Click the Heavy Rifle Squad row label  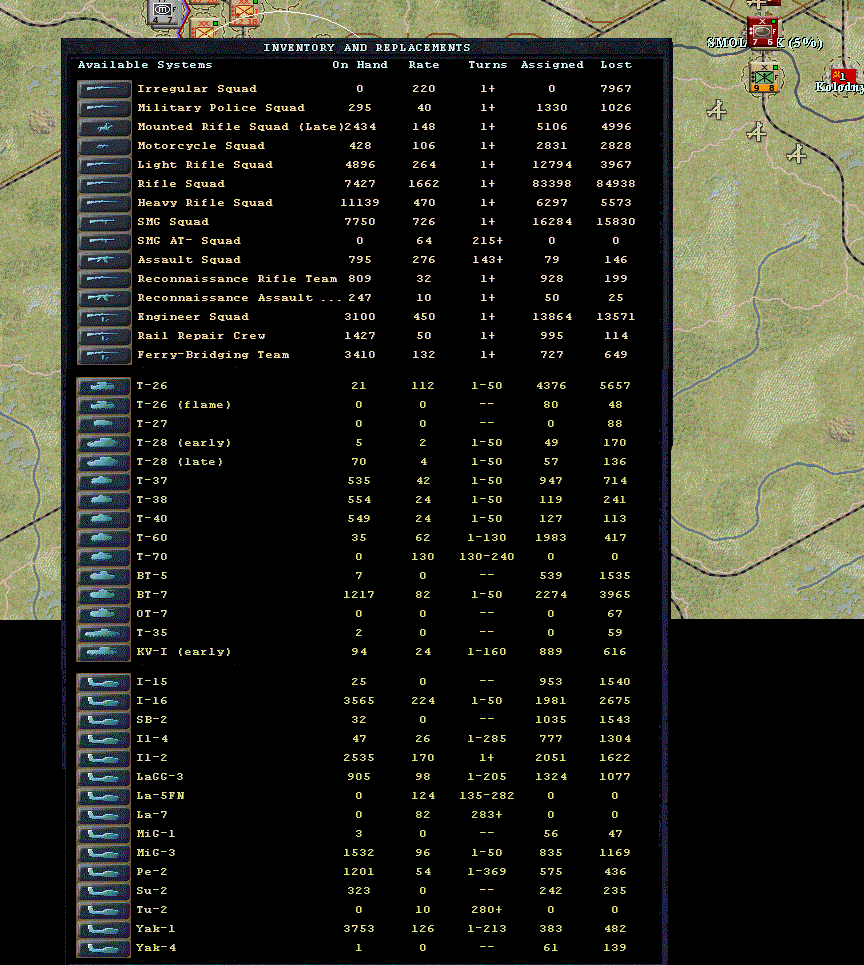coord(204,203)
